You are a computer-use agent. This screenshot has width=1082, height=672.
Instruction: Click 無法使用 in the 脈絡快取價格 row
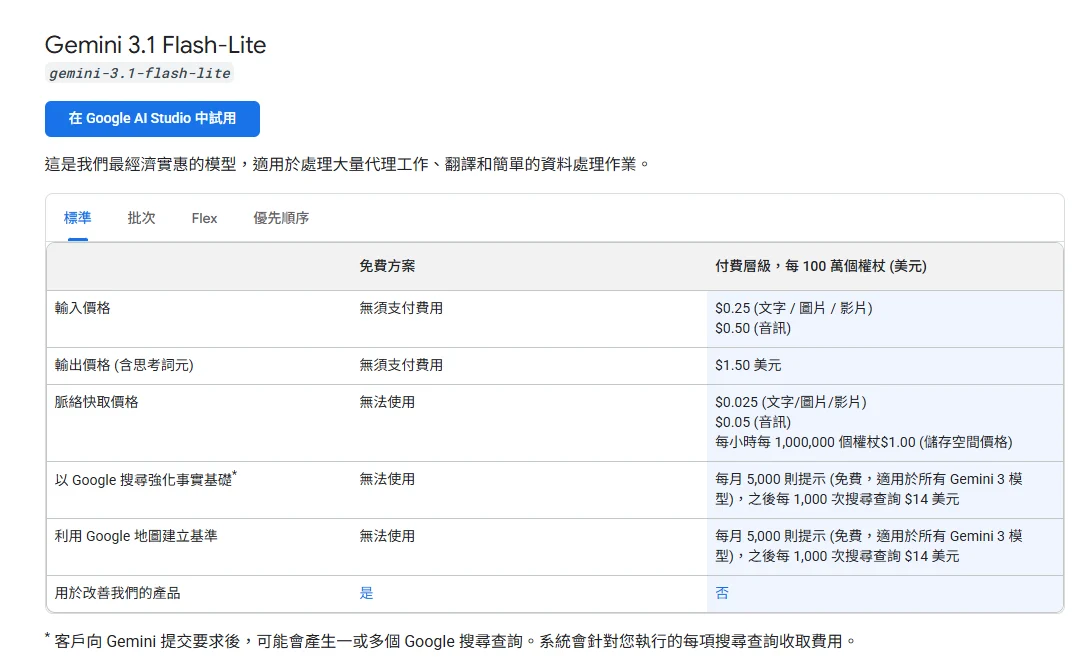tap(387, 402)
